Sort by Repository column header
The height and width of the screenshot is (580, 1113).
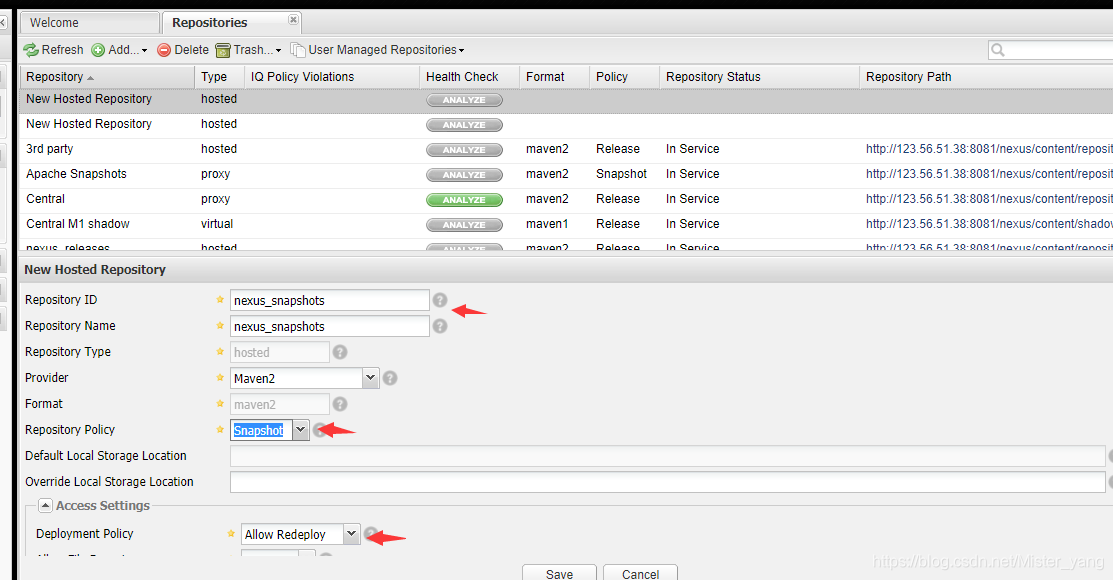[x=106, y=77]
